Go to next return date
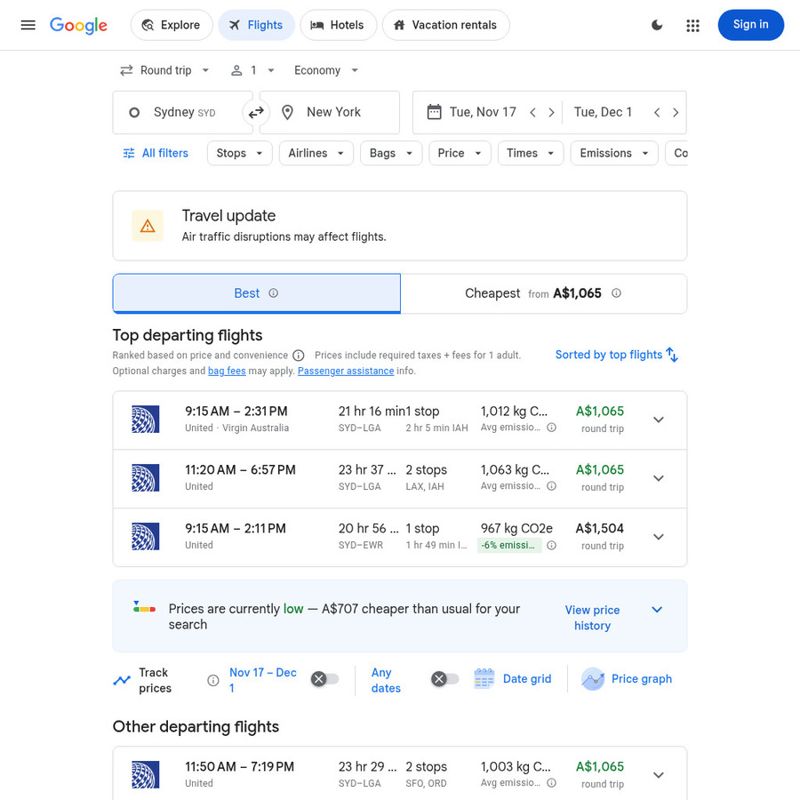The height and width of the screenshot is (800, 800). 676,112
